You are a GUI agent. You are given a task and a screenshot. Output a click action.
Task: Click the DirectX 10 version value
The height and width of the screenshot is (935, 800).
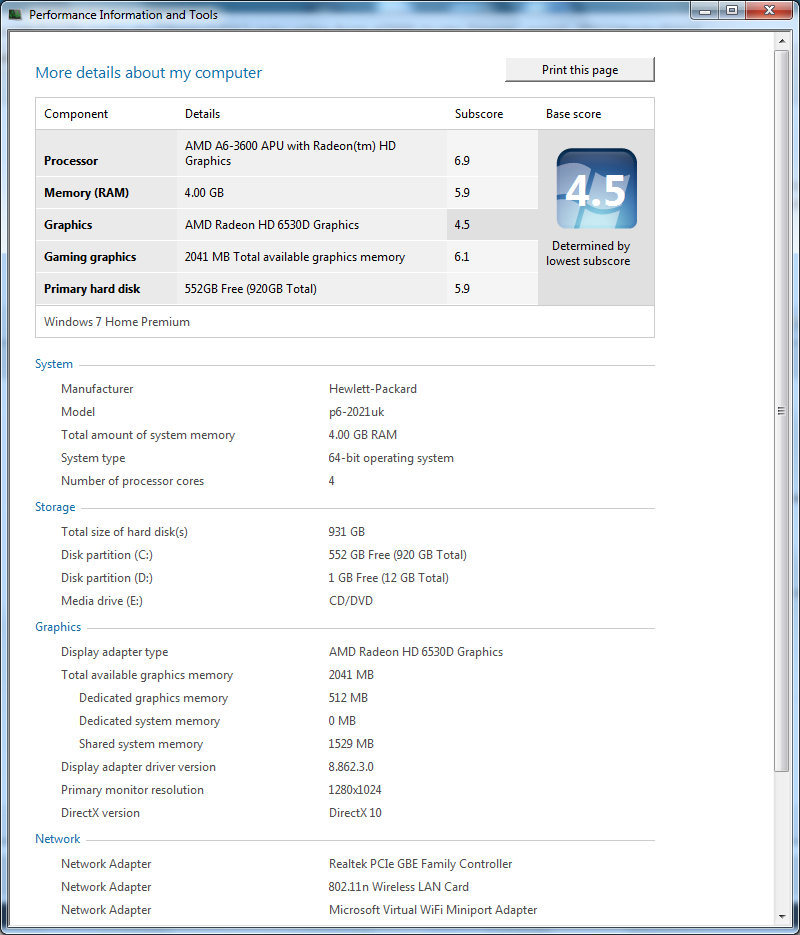click(x=355, y=813)
